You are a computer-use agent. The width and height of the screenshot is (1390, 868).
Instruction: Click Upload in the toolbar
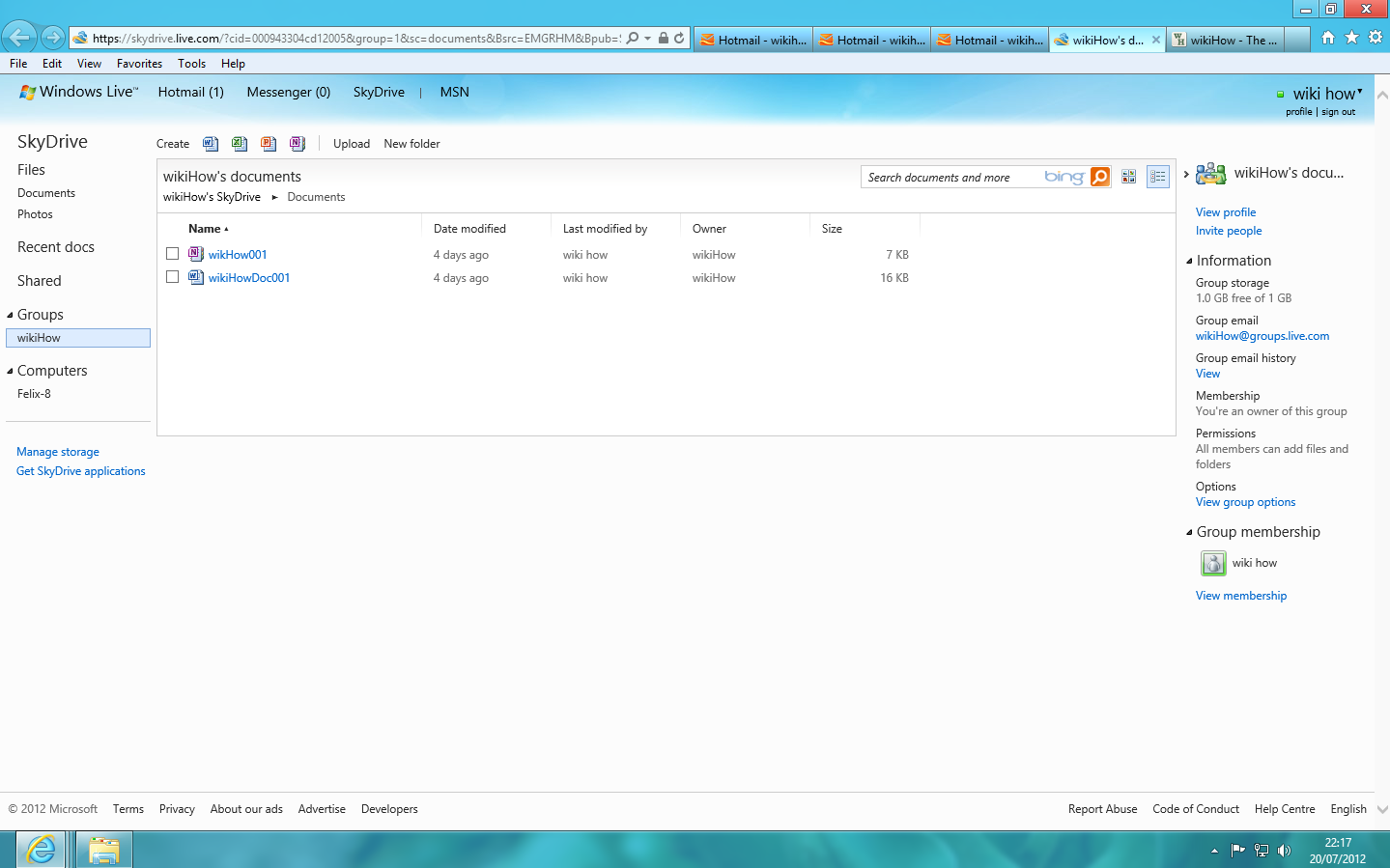(x=352, y=144)
